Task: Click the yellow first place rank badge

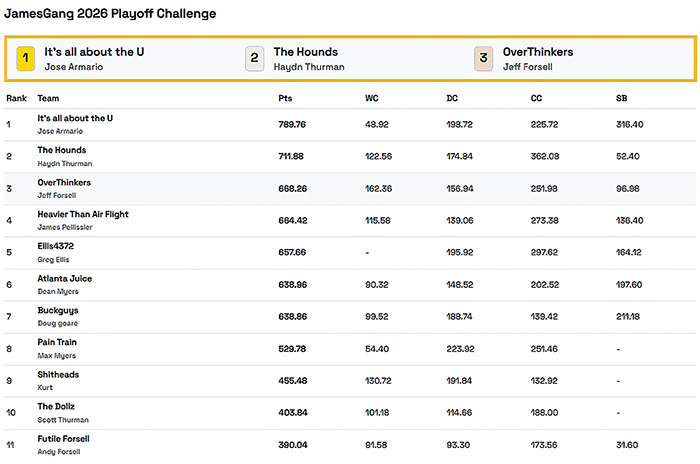Action: tap(25, 58)
